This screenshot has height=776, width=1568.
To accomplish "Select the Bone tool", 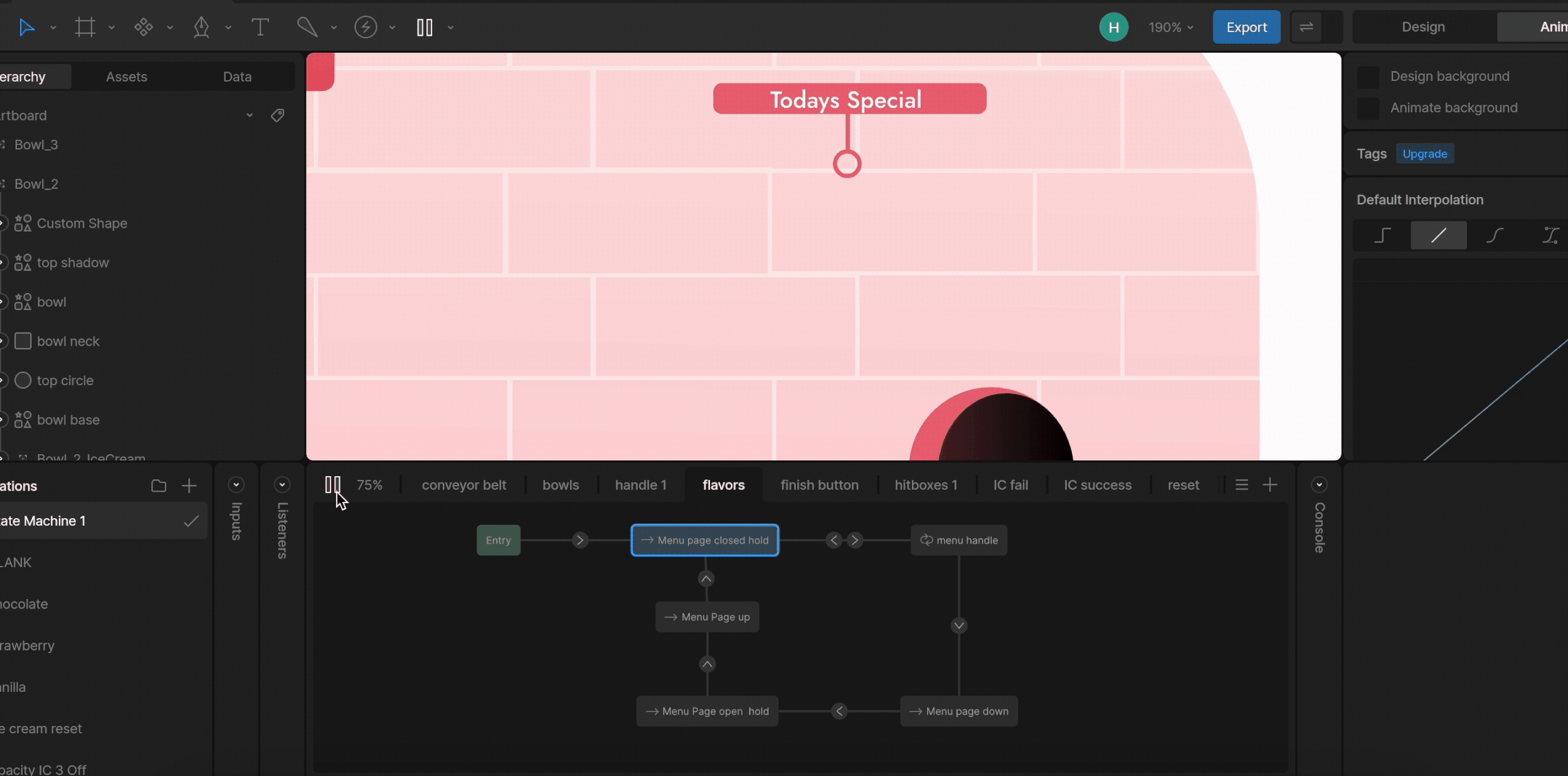I will tap(307, 28).
